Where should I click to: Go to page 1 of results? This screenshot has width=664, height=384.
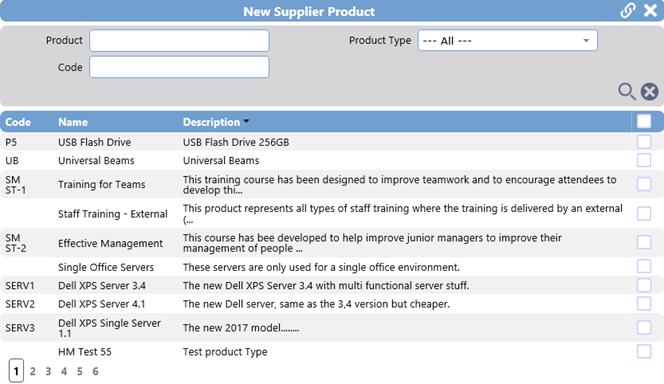click(x=16, y=371)
